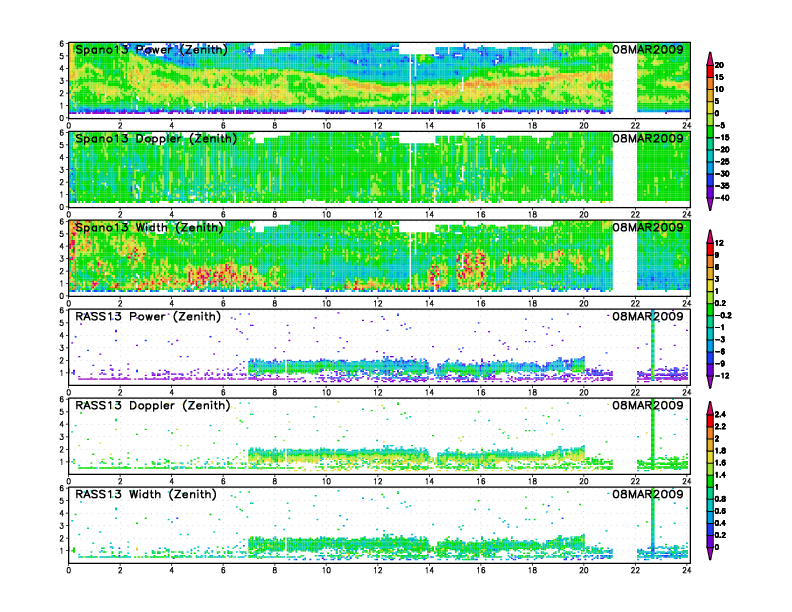Click the bottom RASS color bar legend

(710, 480)
